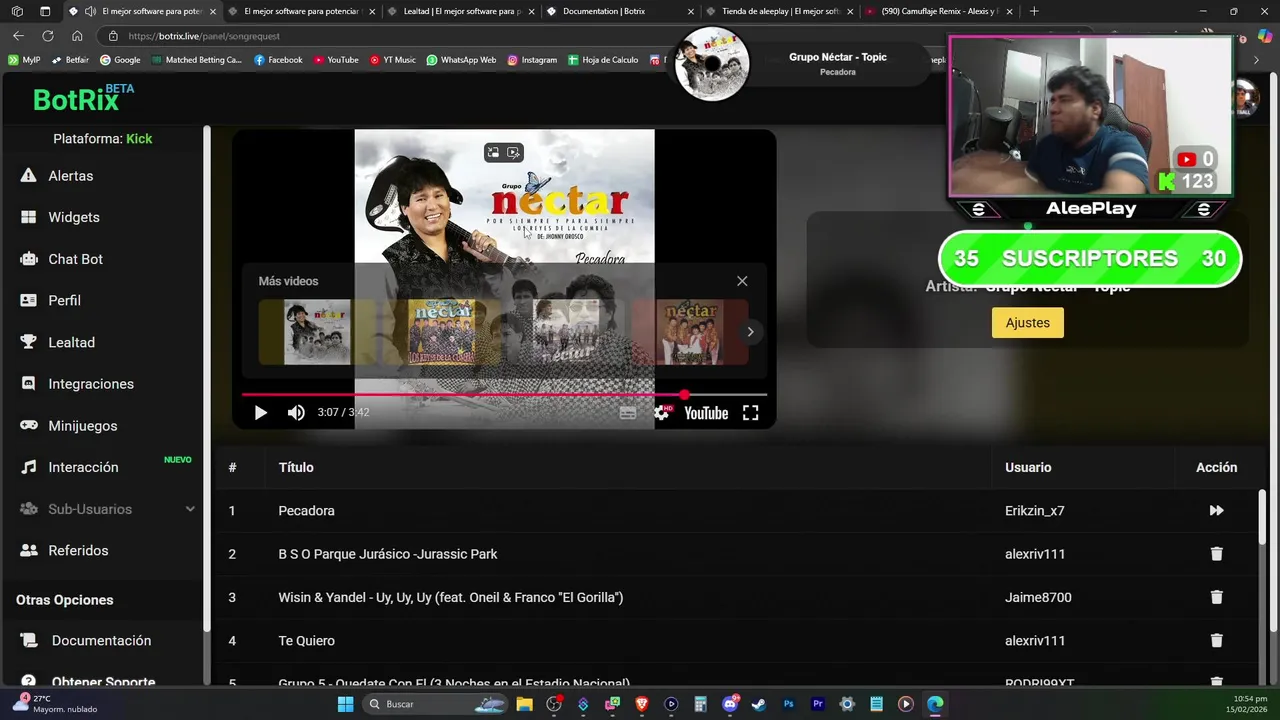Delete the Jurassic Park song request
This screenshot has width=1280, height=720.
pyautogui.click(x=1216, y=554)
